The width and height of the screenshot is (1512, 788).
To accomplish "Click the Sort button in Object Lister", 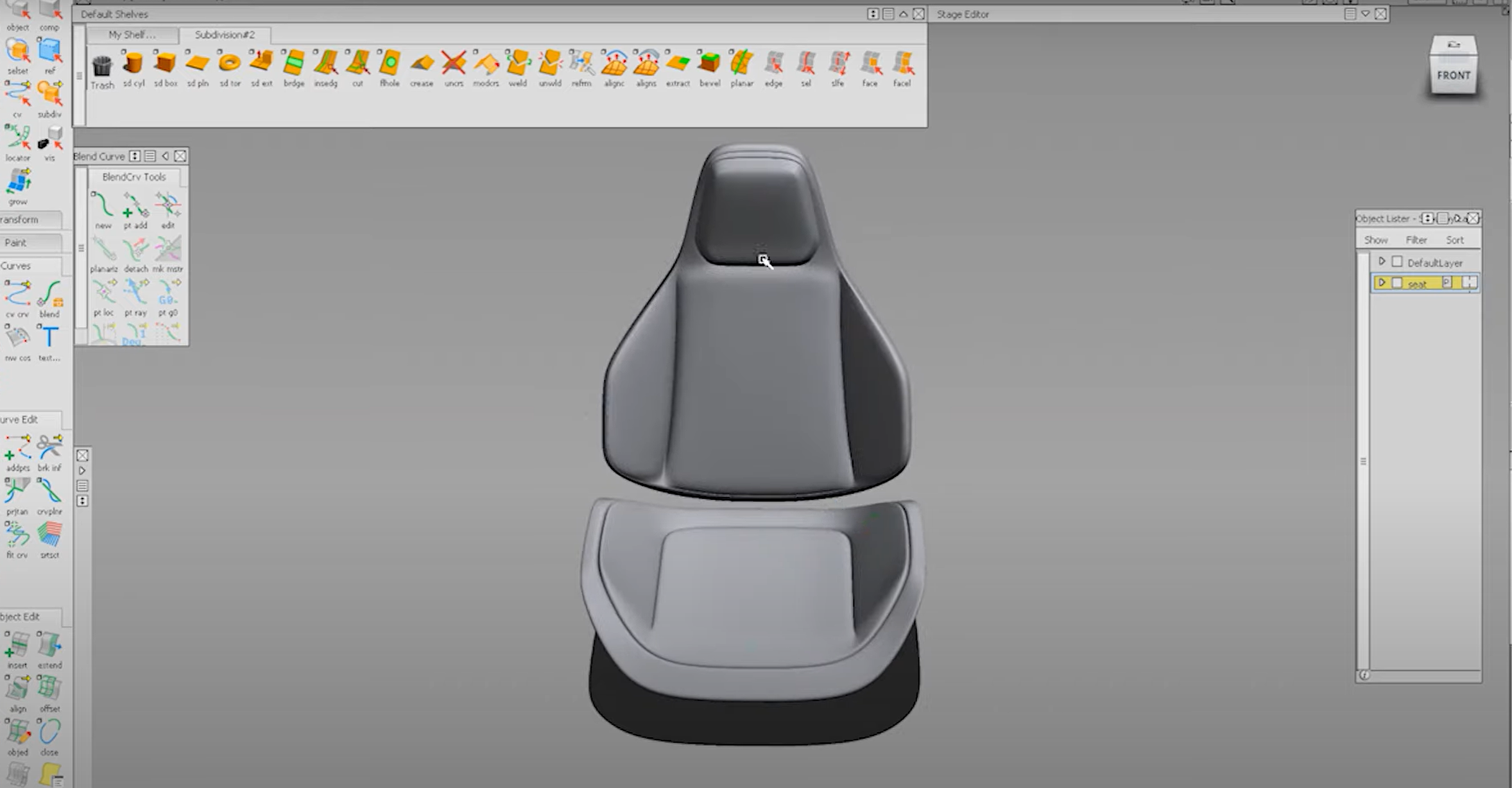I will [x=1456, y=240].
